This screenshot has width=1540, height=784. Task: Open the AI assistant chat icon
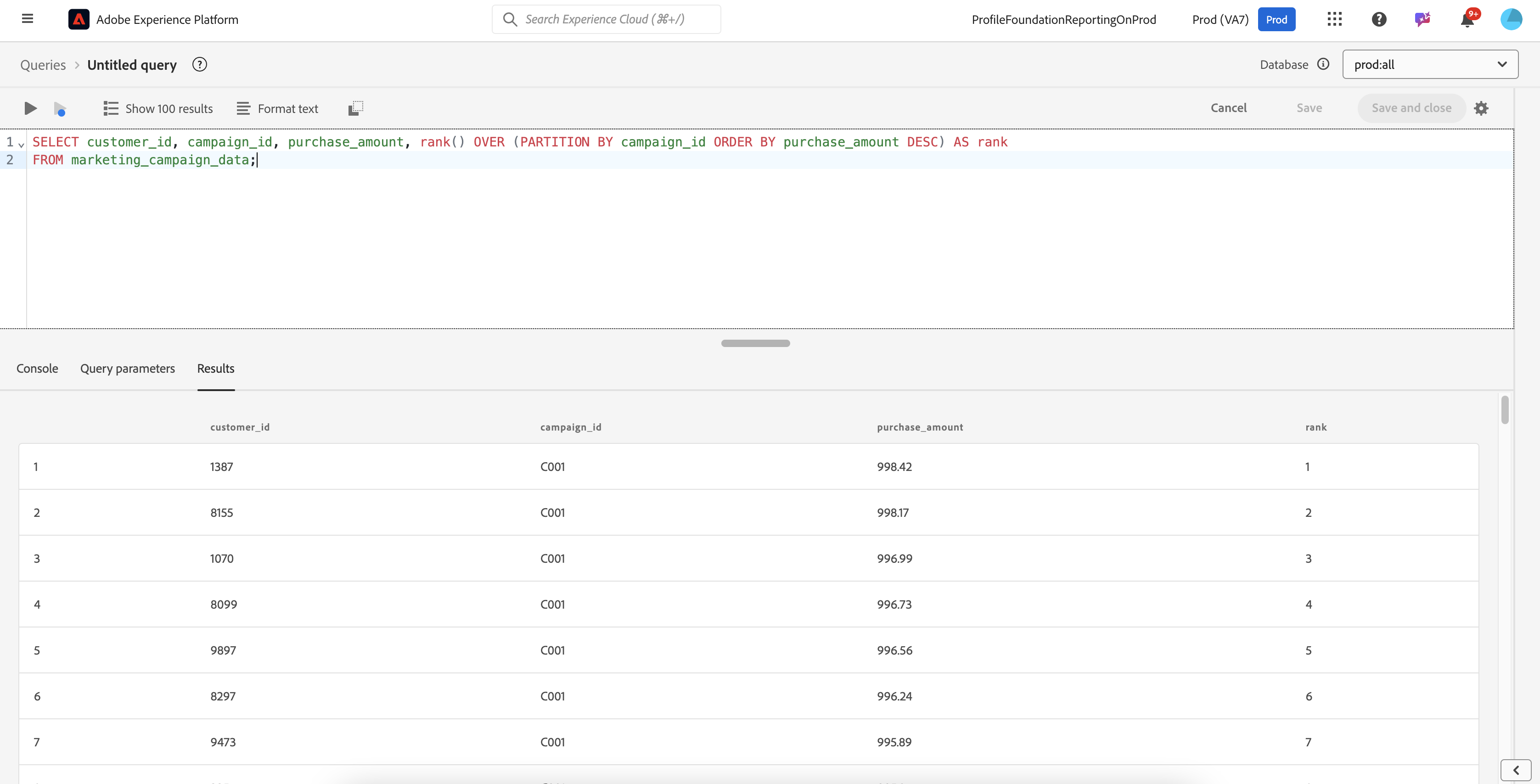(x=1423, y=19)
